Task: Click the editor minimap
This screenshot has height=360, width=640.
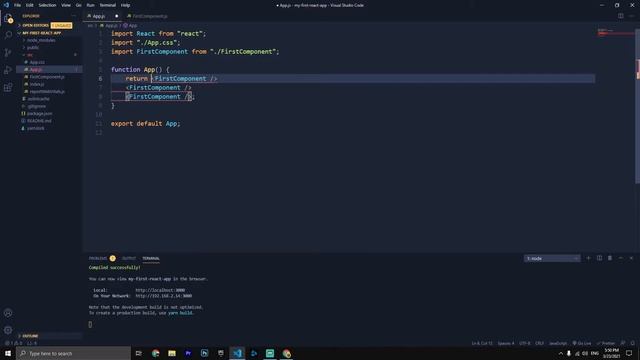Action: coord(615,32)
